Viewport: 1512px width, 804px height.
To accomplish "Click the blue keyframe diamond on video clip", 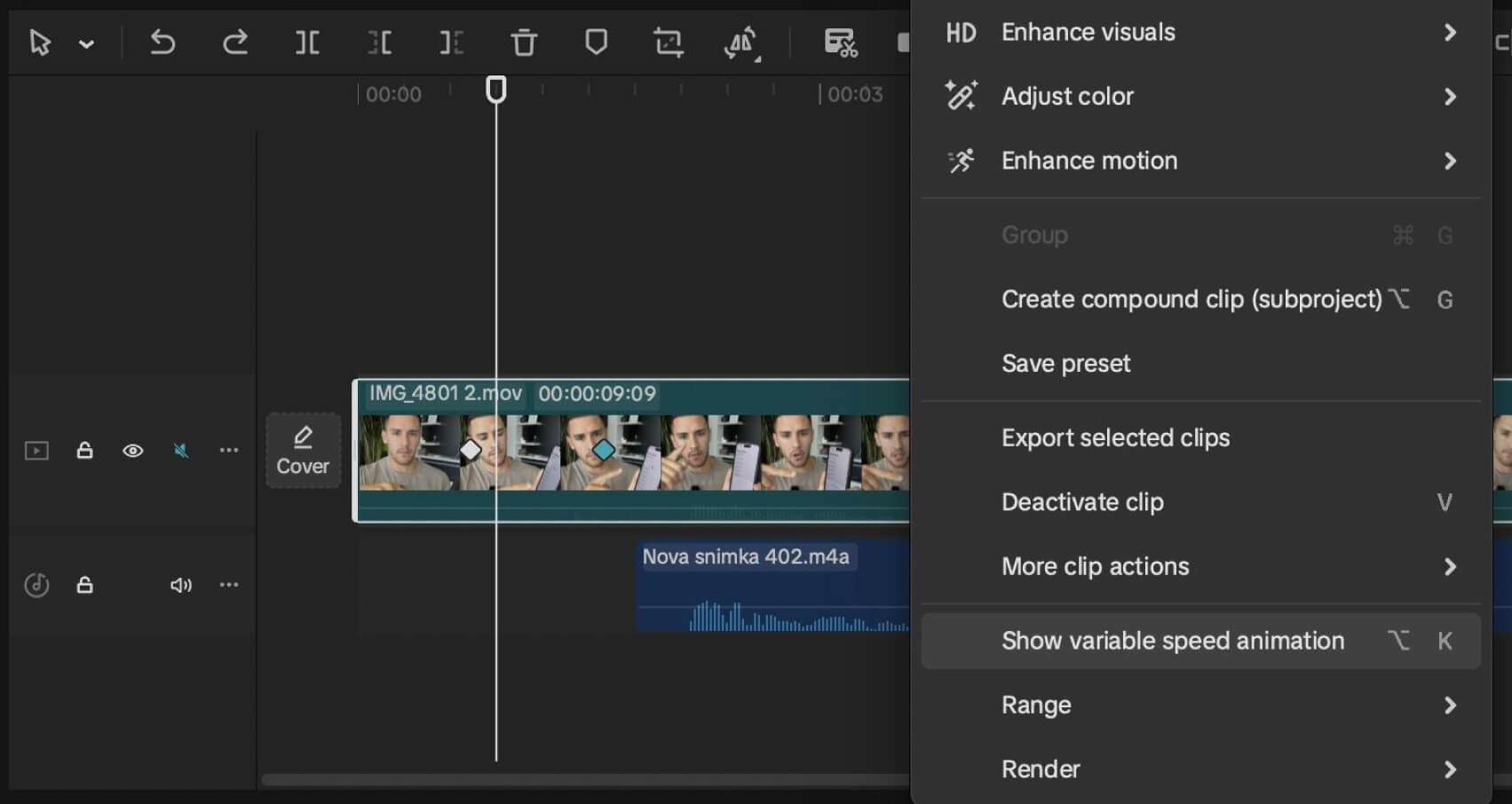I will (604, 450).
